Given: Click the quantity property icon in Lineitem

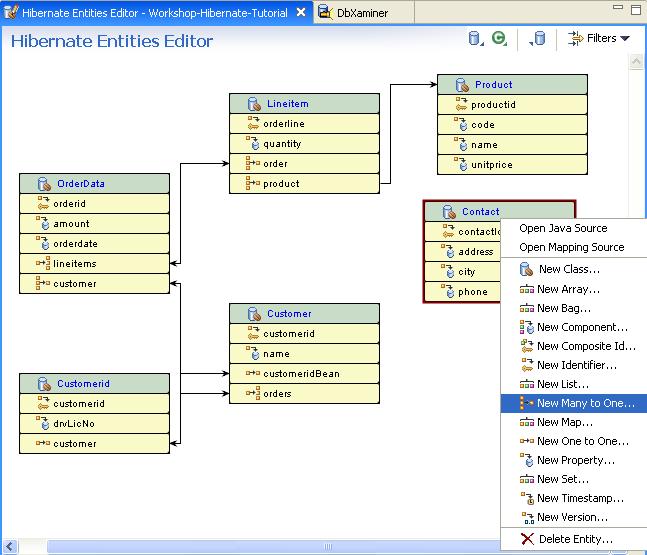Looking at the screenshot, I should click(253, 143).
